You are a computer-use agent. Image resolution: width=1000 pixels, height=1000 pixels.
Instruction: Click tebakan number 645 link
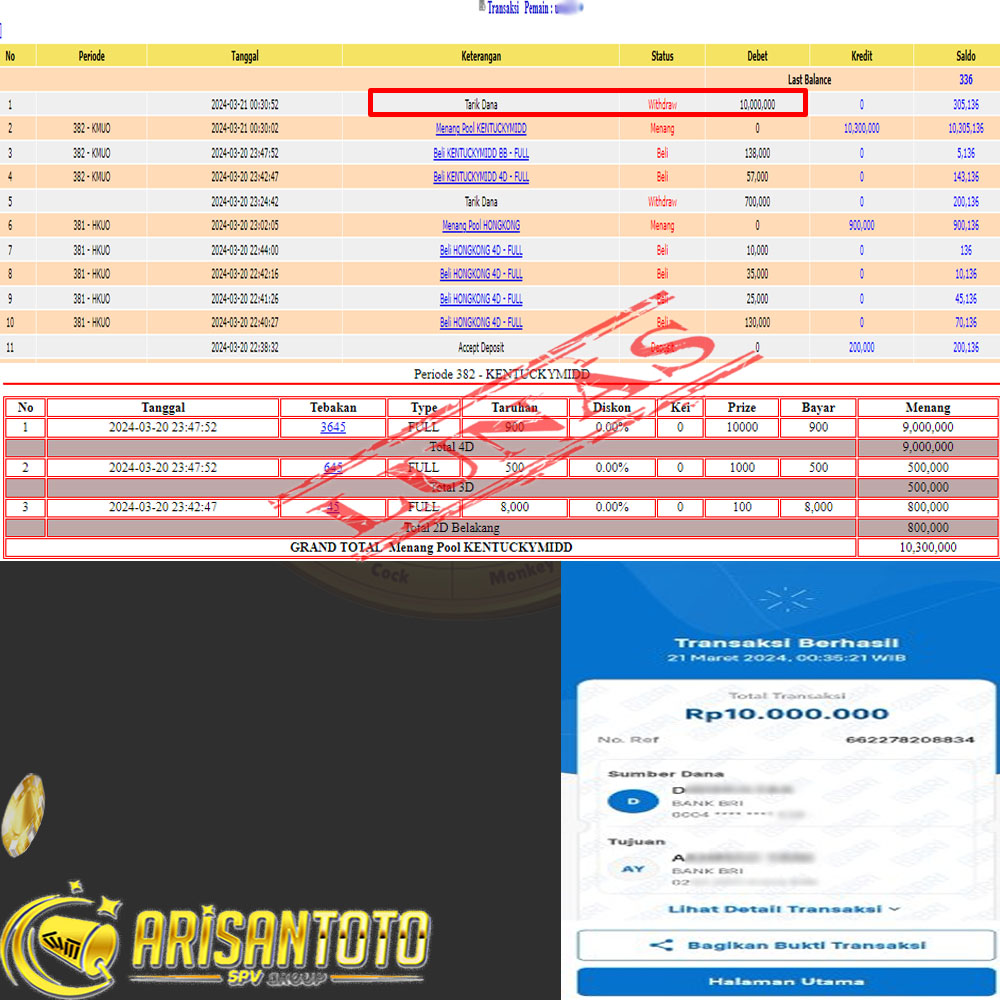click(333, 467)
